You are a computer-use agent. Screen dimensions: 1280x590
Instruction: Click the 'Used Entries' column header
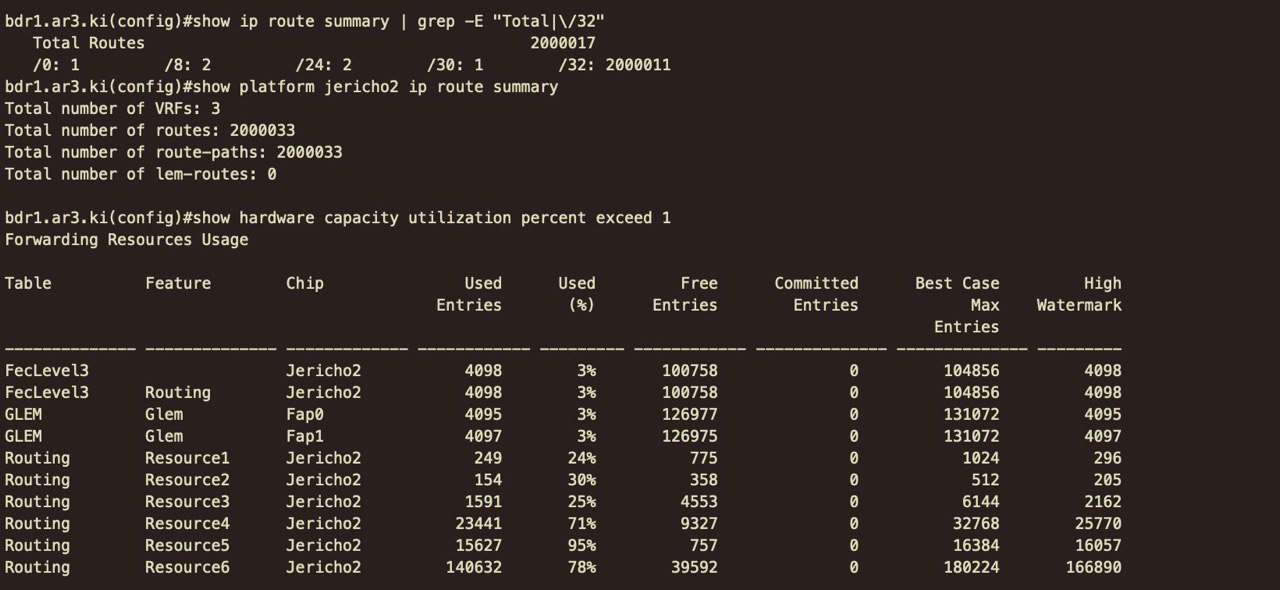pos(469,294)
